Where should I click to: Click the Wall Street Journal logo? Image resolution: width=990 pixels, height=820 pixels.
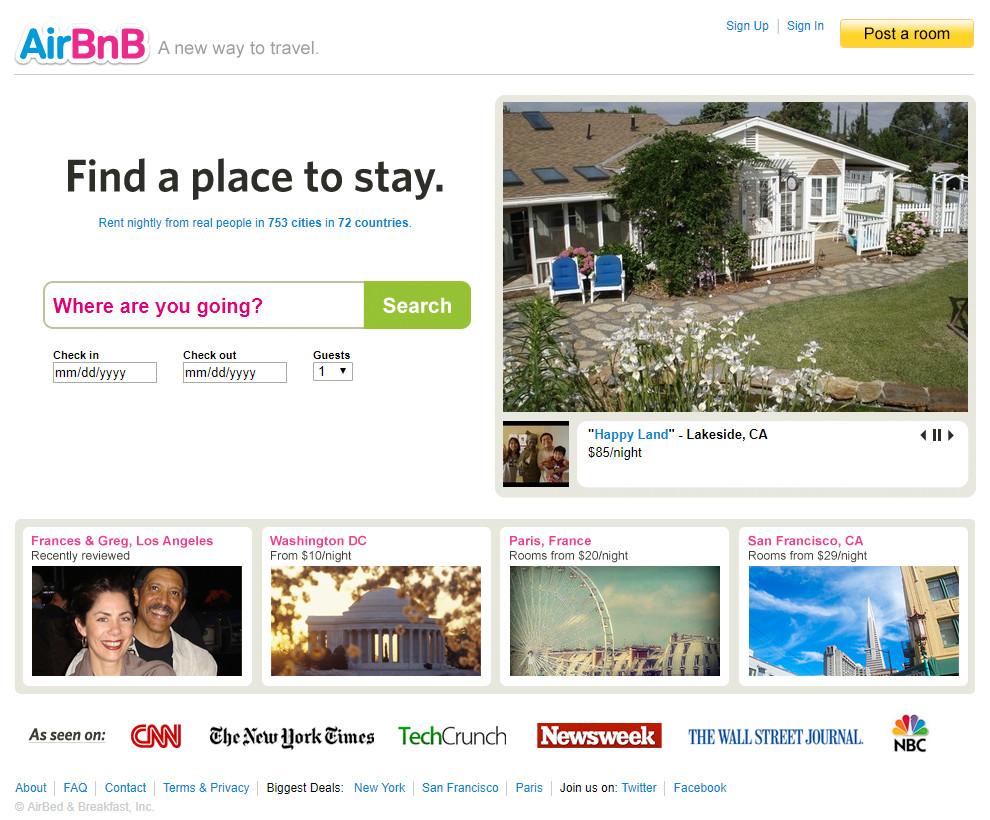[775, 737]
